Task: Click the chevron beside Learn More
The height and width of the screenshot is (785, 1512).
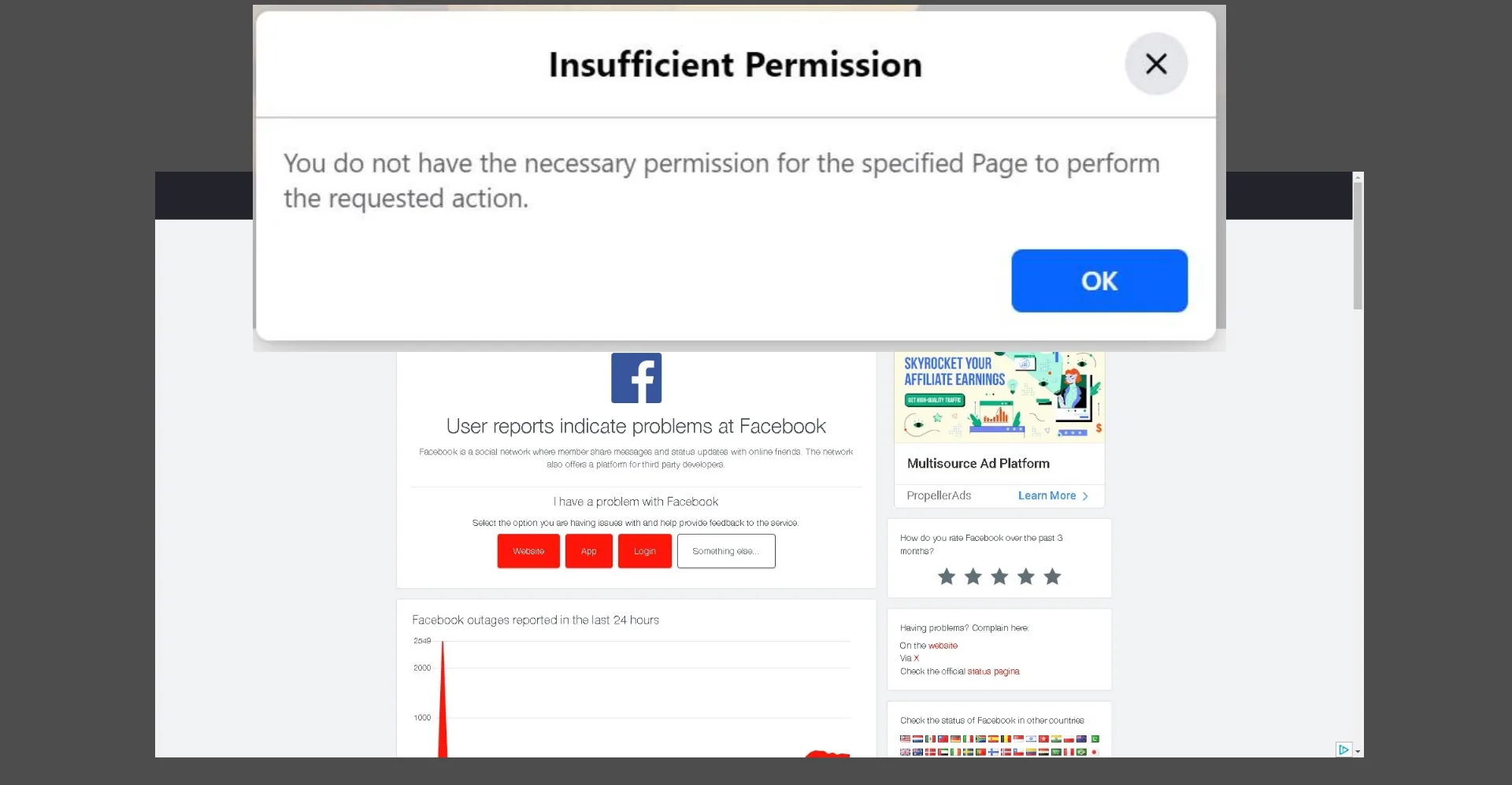Action: click(x=1085, y=496)
